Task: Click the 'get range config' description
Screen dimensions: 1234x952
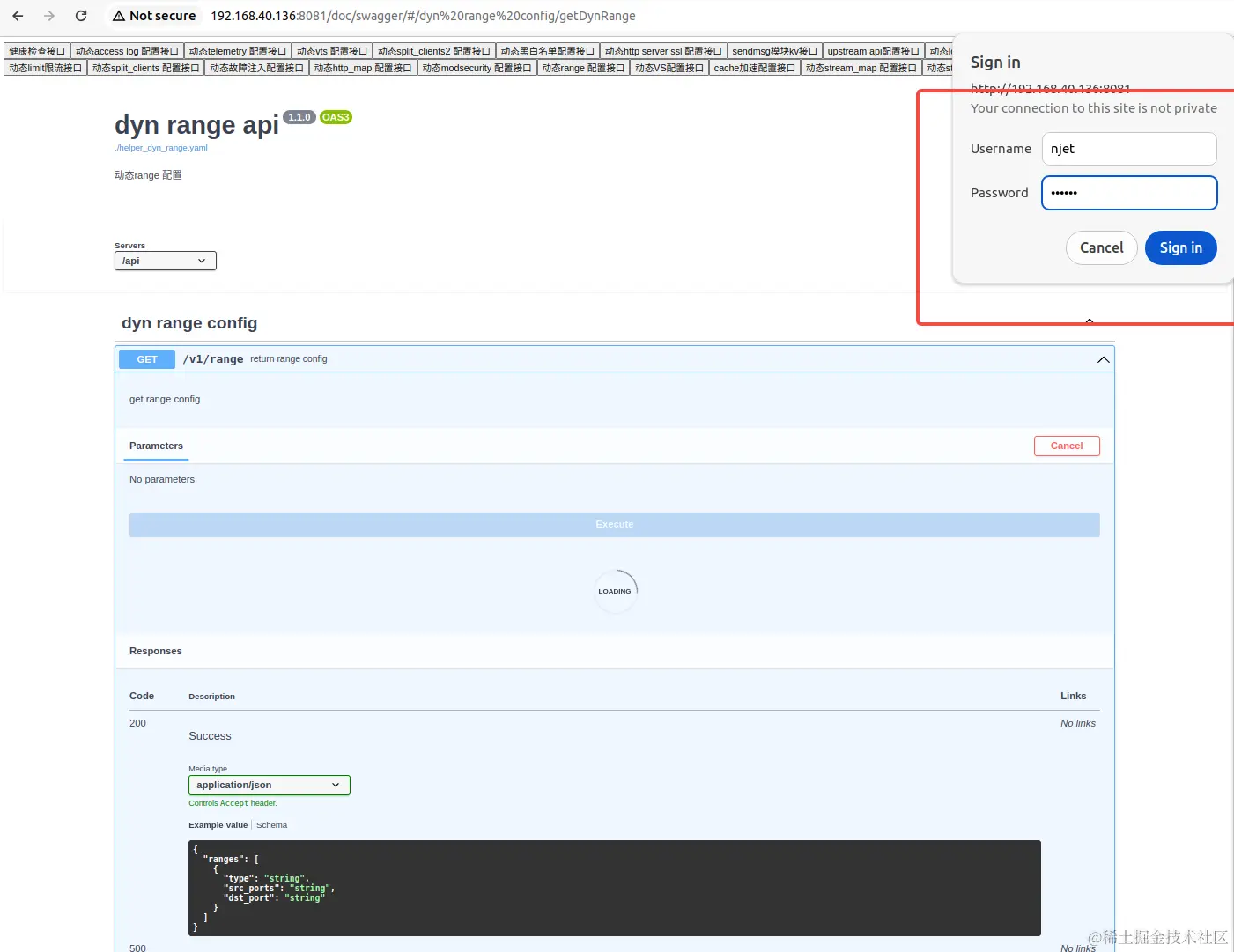Action: 165,399
